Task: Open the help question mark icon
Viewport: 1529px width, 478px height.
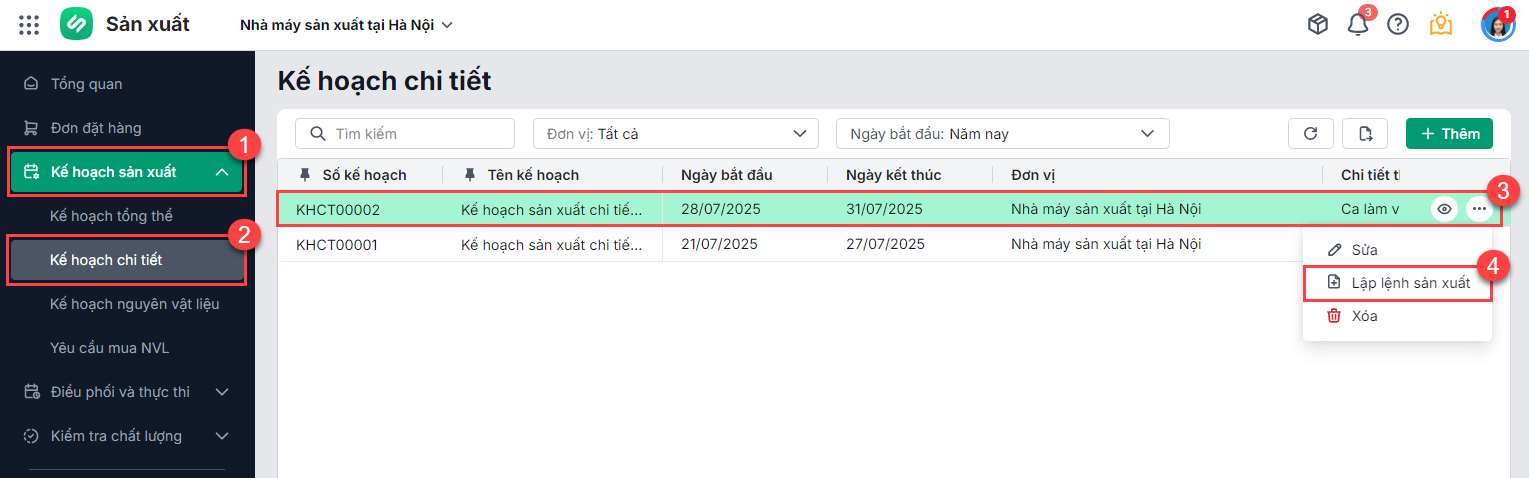Action: click(1398, 25)
